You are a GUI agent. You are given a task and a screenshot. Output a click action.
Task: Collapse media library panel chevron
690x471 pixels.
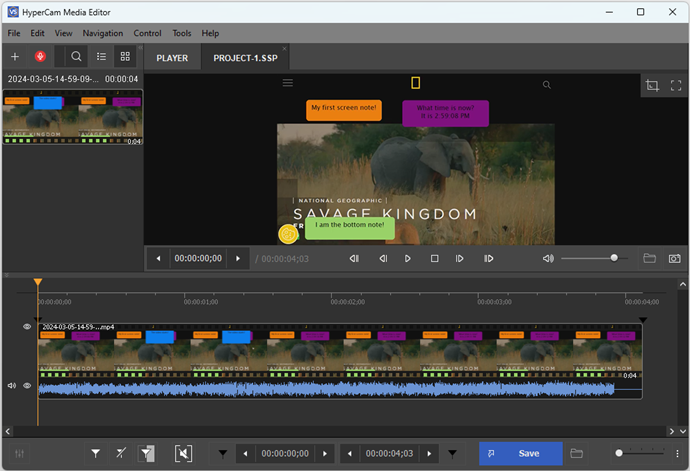pos(140,48)
